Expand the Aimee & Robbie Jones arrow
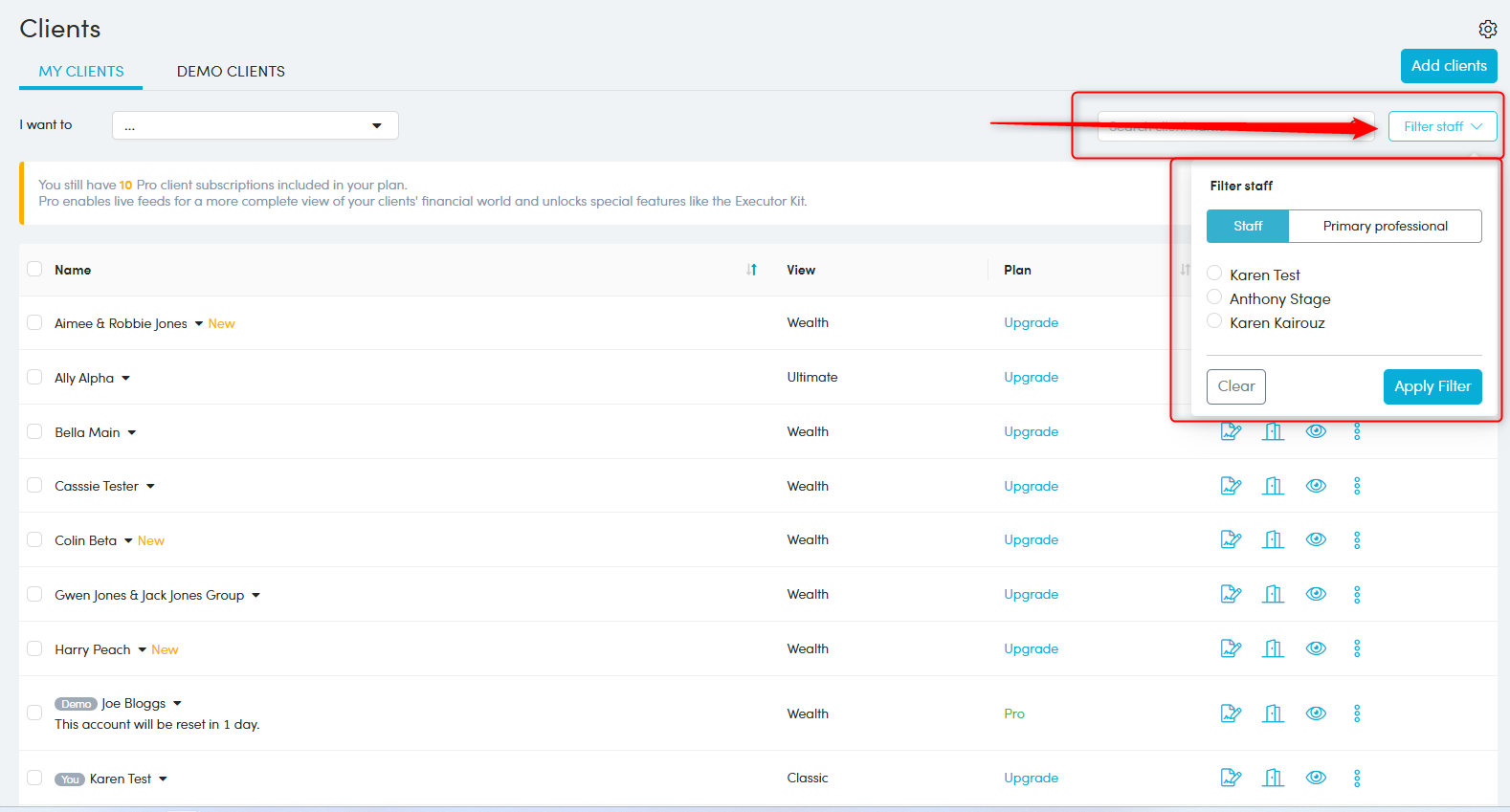The height and width of the screenshot is (812, 1510). 199,324
